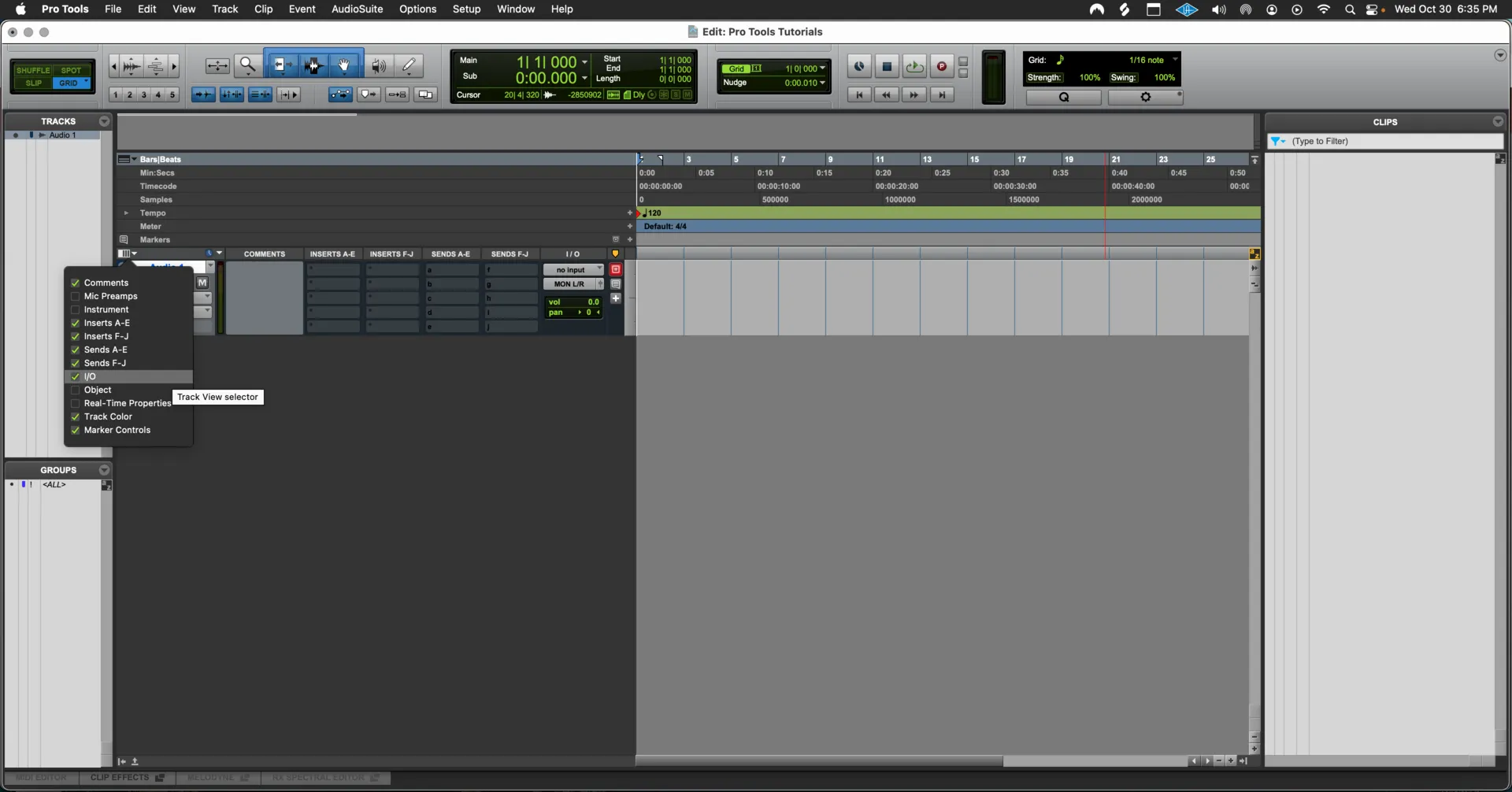This screenshot has width=1512, height=792.
Task: Uncheck the Track Color view option
Action: (76, 417)
